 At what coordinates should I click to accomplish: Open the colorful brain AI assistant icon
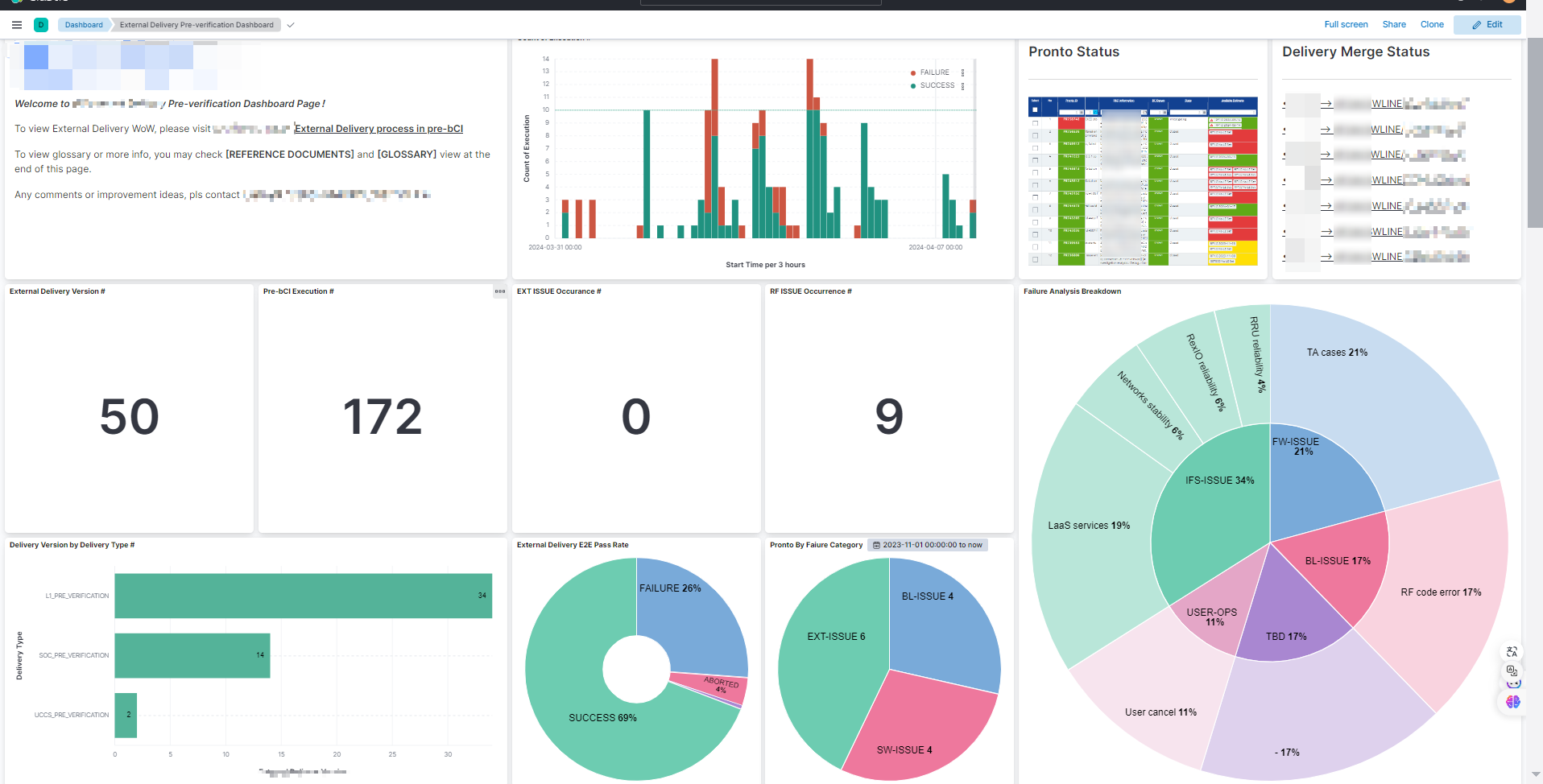1513,702
